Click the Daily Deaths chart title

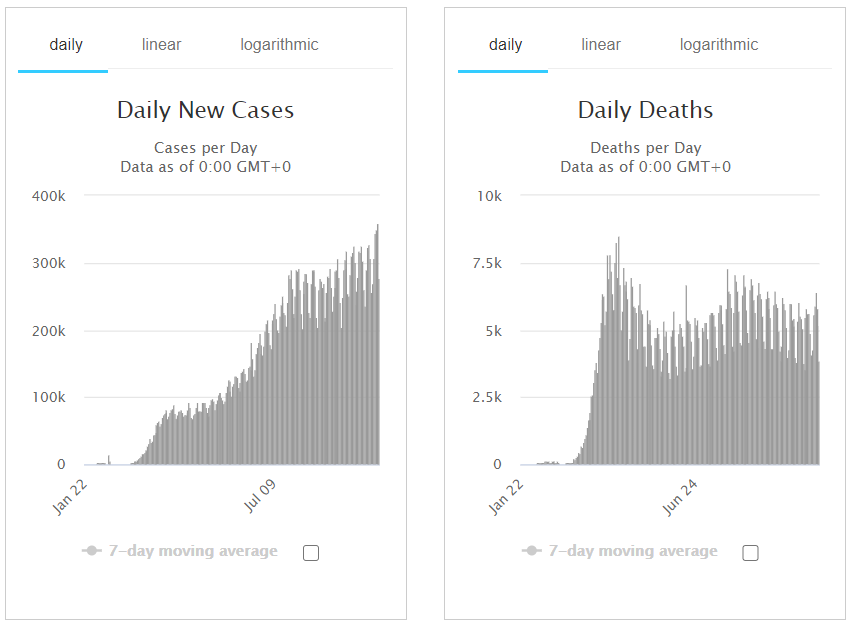645,110
